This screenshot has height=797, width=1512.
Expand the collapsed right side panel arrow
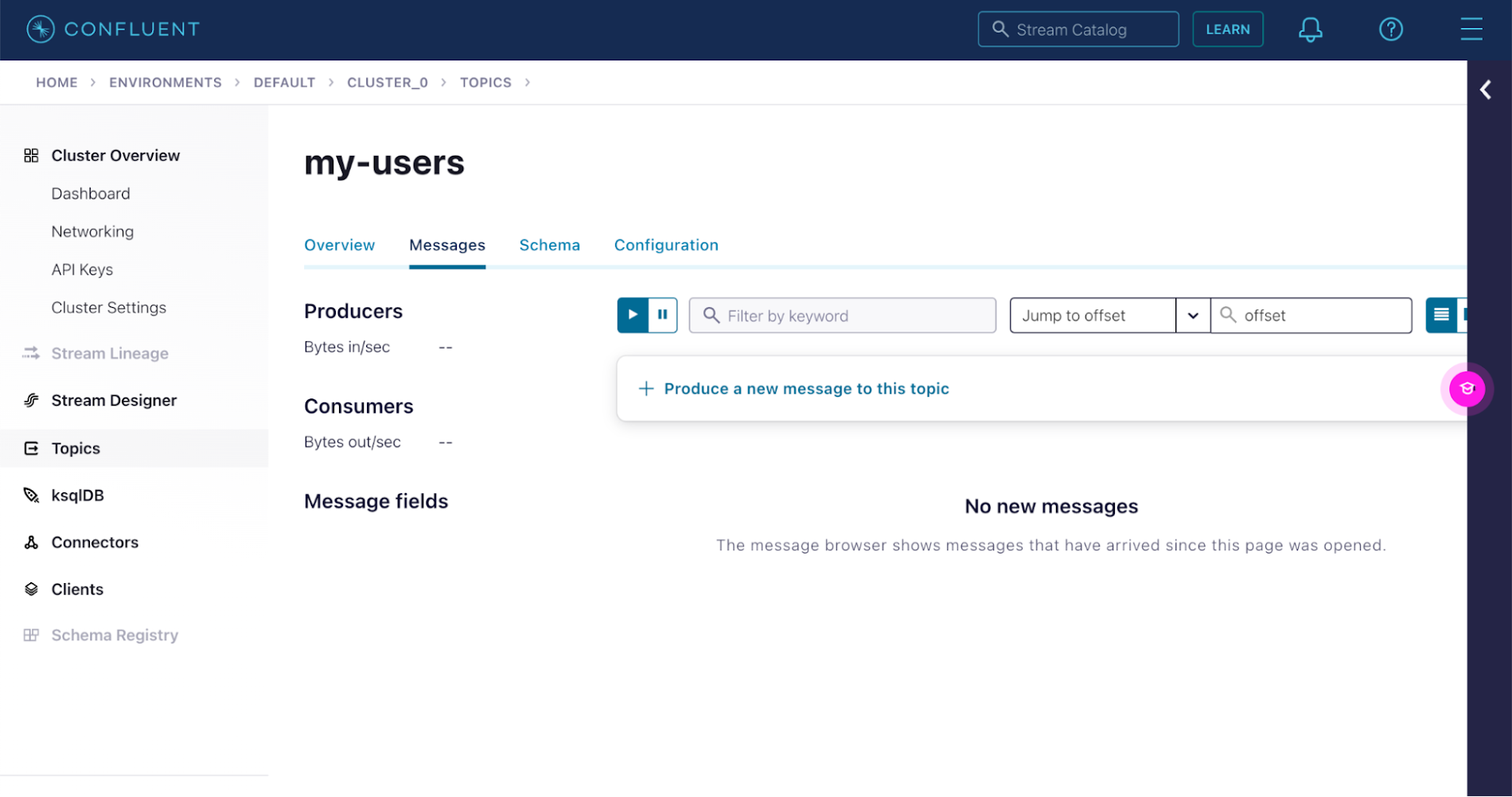tap(1485, 90)
